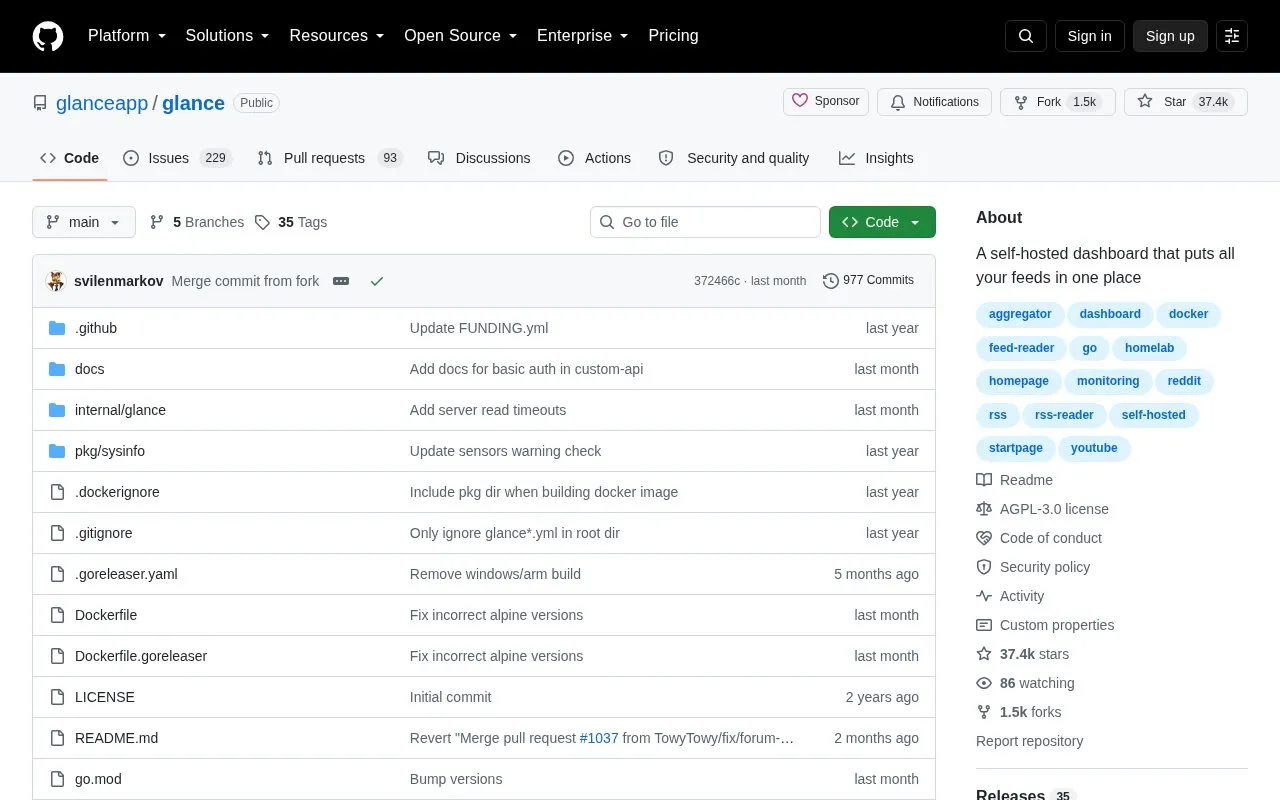
Task: Expand the Open Source navigation menu
Action: tap(461, 36)
